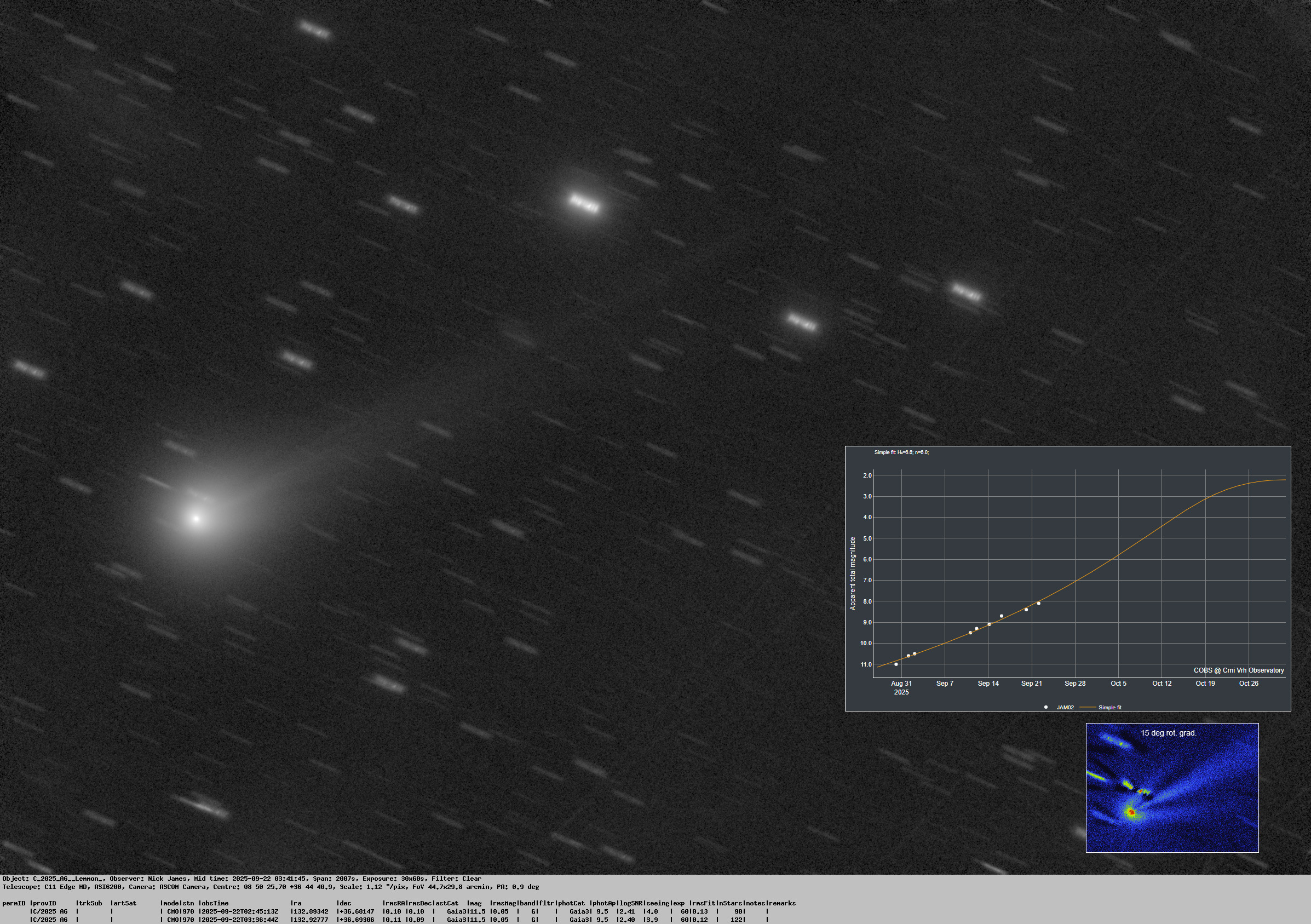Image resolution: width=1311 pixels, height=924 pixels.
Task: Select the last data point after Sep 21
Action: [1039, 603]
